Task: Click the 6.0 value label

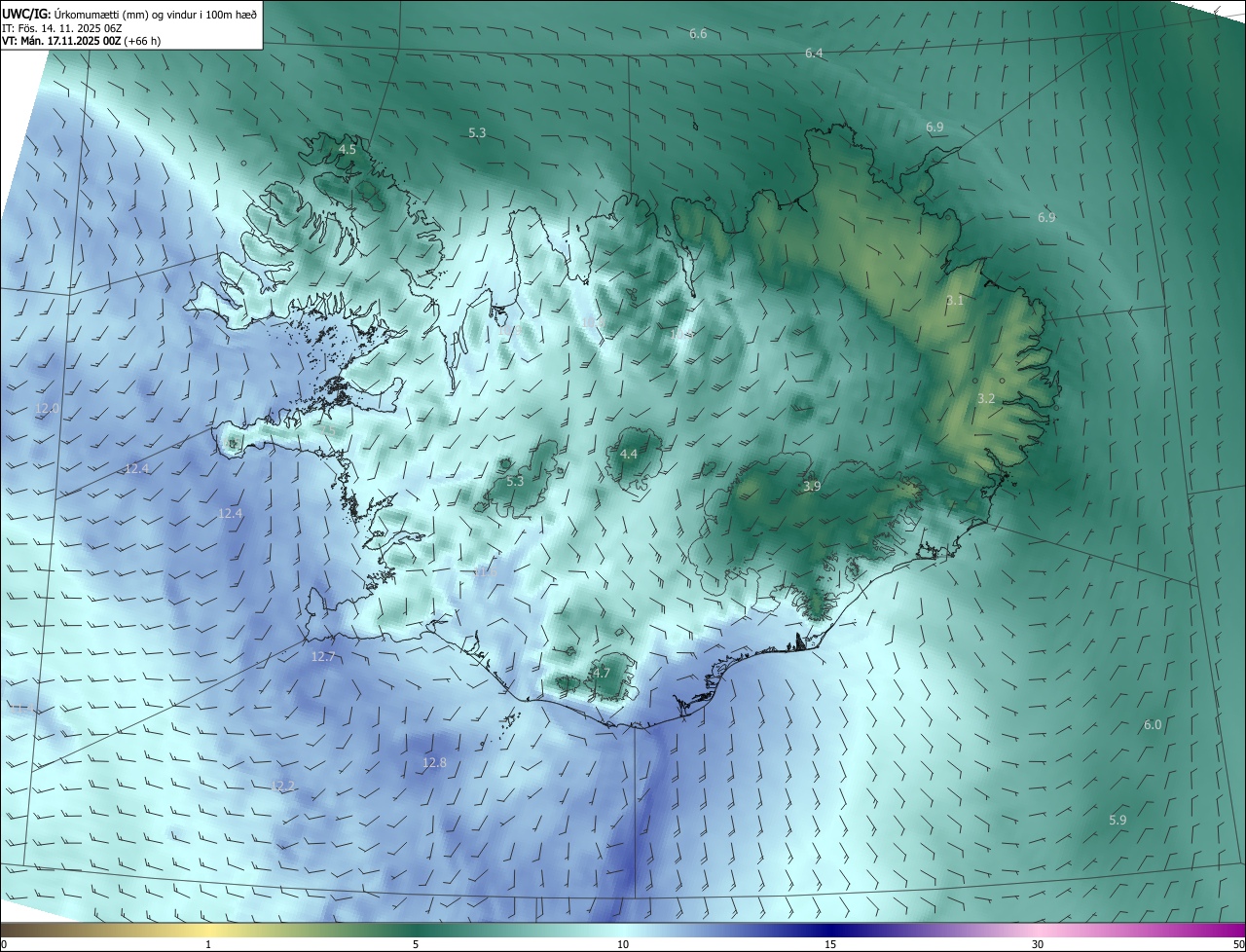Action: 1153,725
